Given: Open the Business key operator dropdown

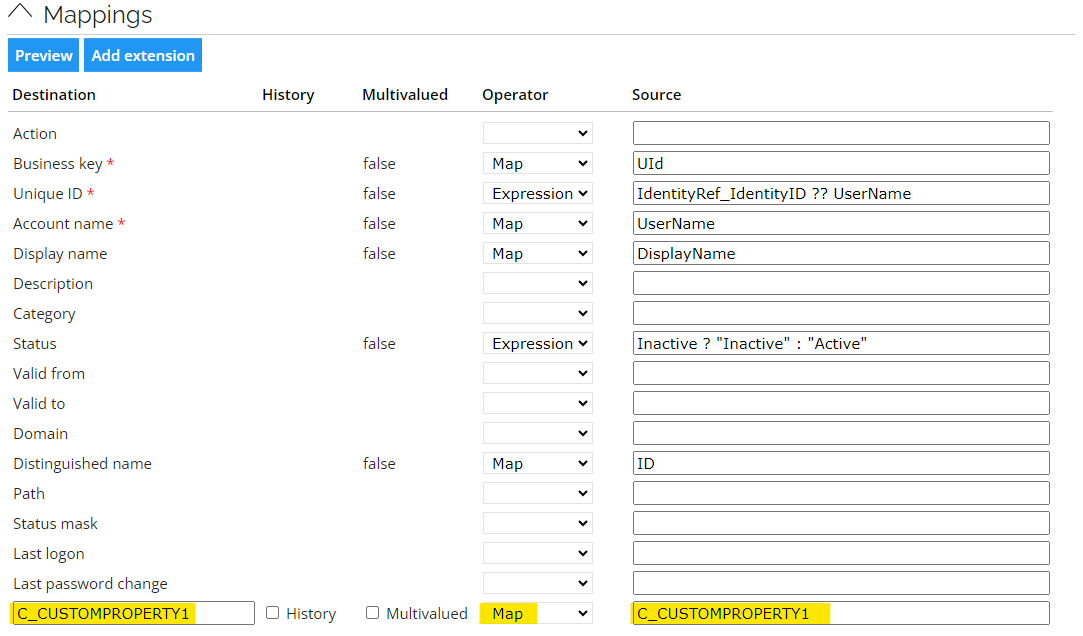Looking at the screenshot, I should (x=537, y=164).
